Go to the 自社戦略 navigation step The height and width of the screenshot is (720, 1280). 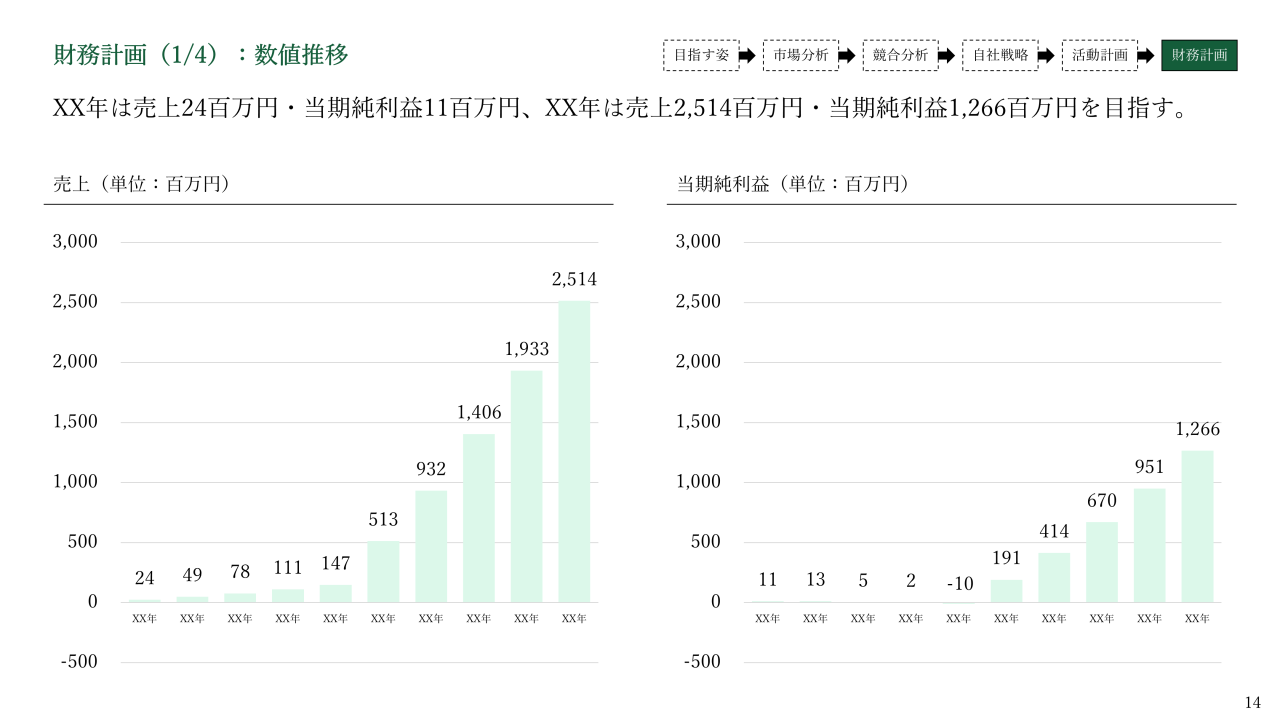(1000, 55)
